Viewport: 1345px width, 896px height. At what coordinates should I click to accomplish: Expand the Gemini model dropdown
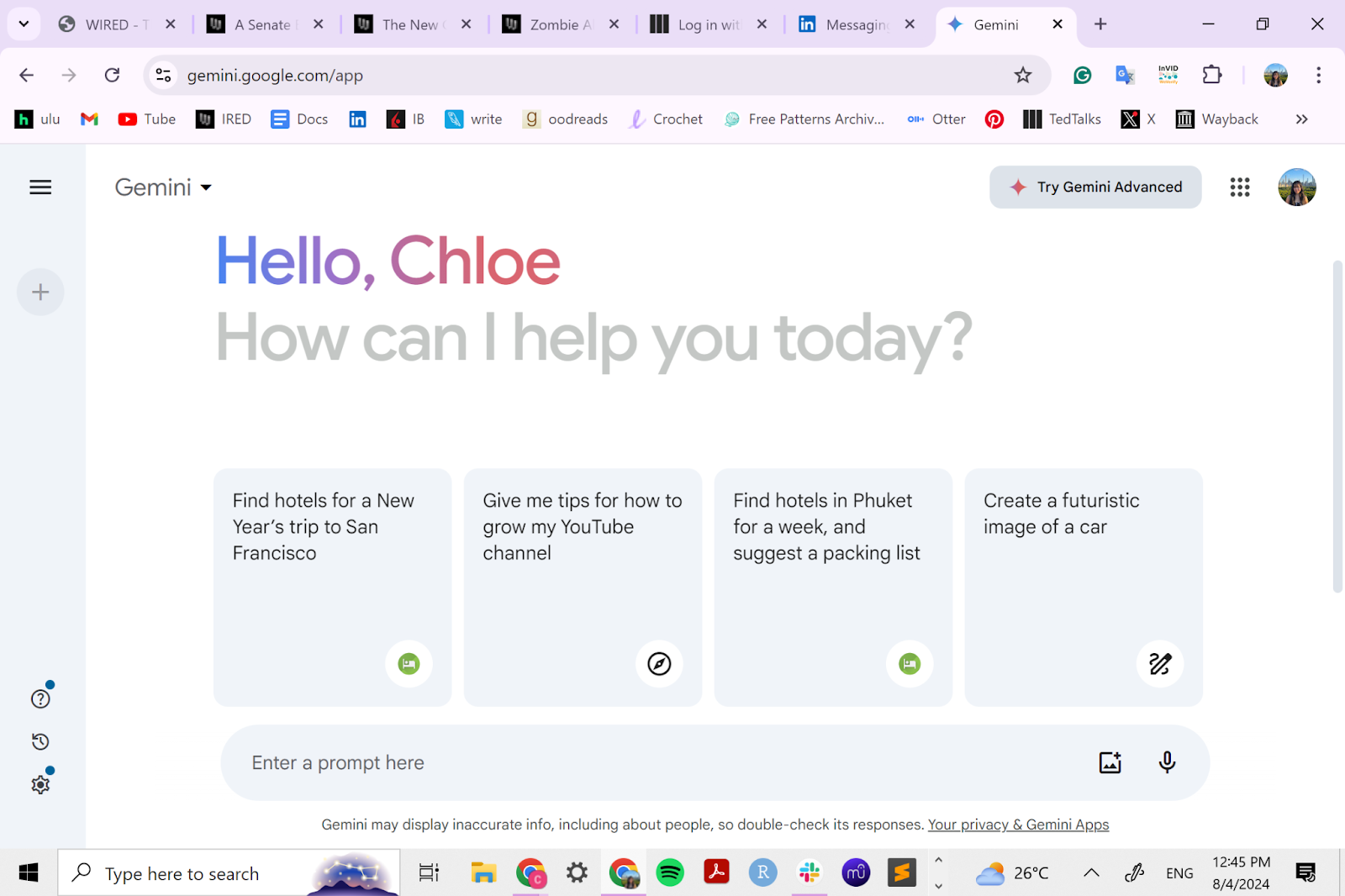pyautogui.click(x=163, y=187)
